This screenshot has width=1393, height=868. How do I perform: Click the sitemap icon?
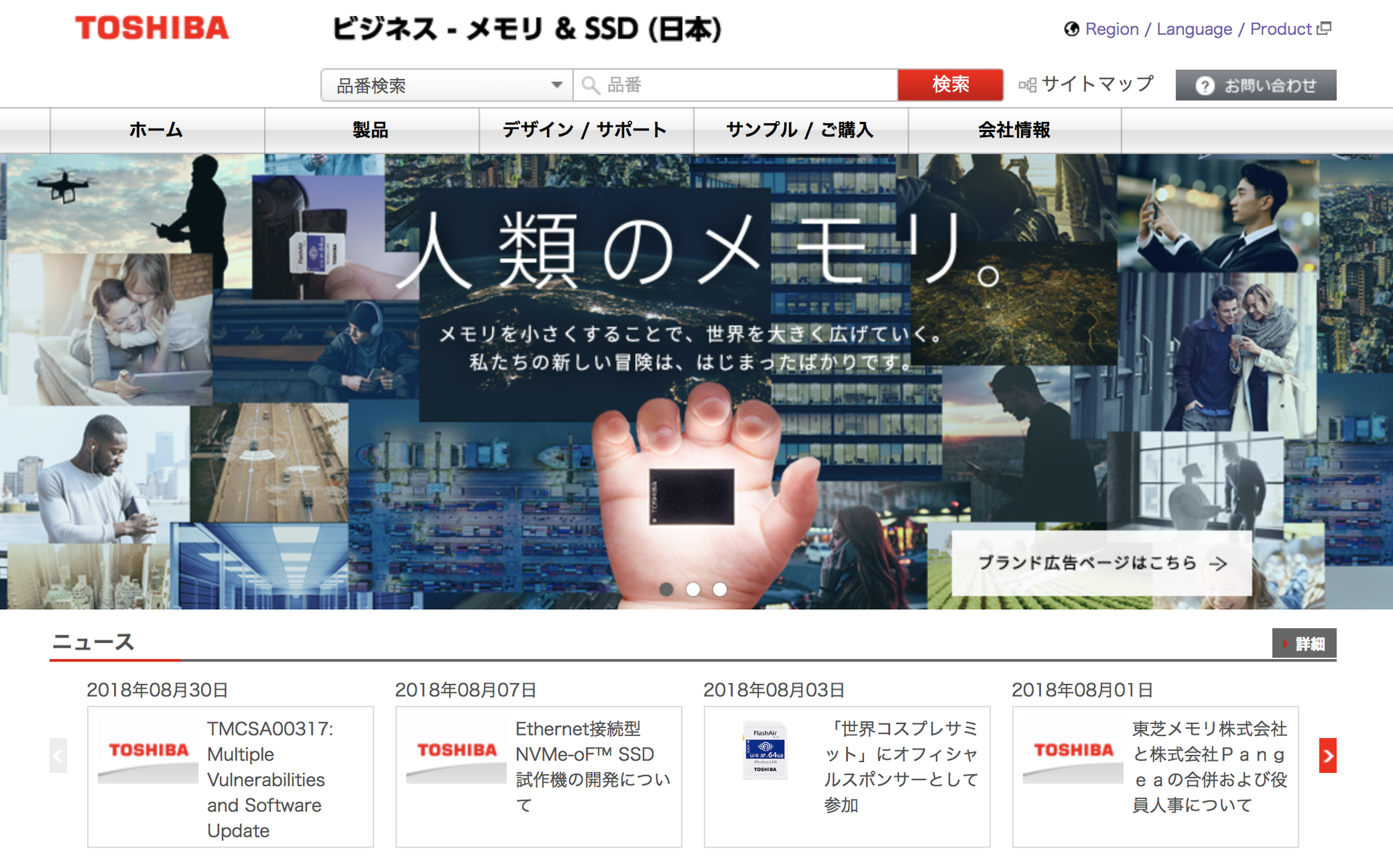1027,85
